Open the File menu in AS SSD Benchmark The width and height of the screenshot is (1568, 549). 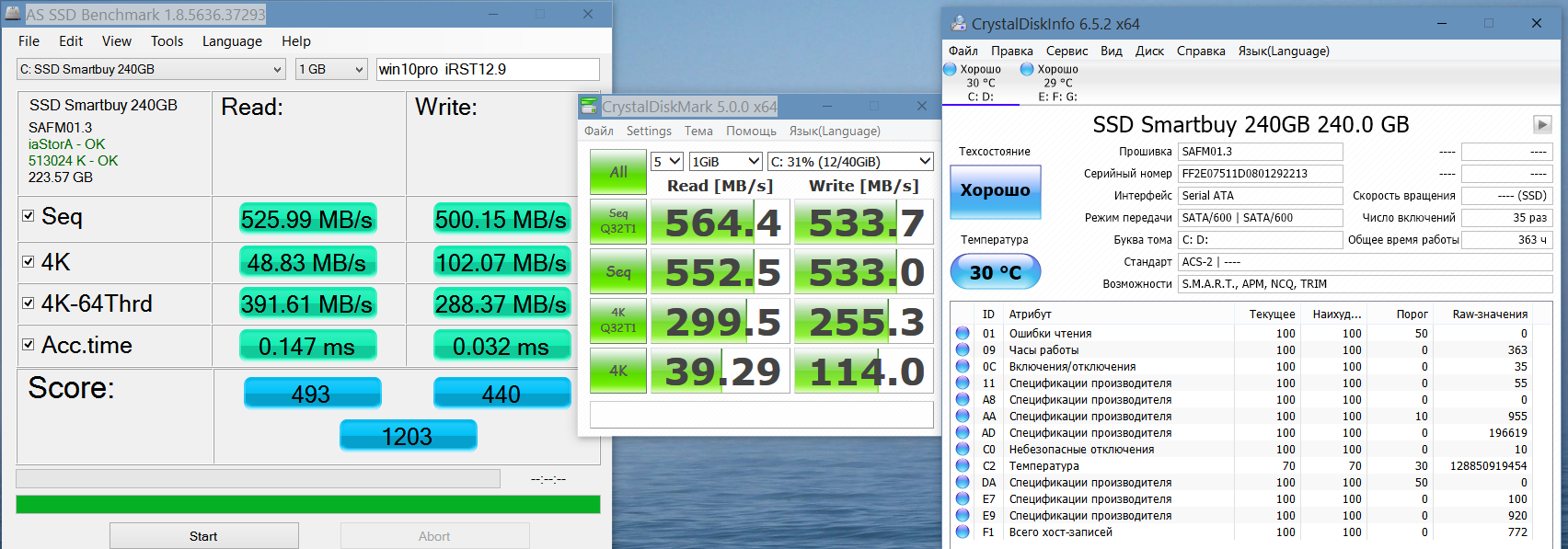(29, 41)
